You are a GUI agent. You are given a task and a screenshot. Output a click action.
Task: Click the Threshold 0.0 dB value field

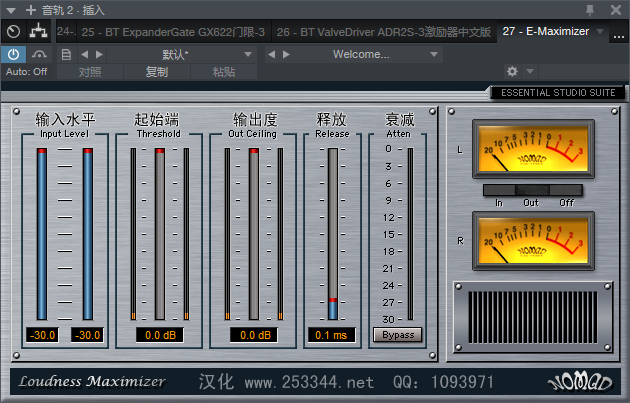tap(157, 335)
